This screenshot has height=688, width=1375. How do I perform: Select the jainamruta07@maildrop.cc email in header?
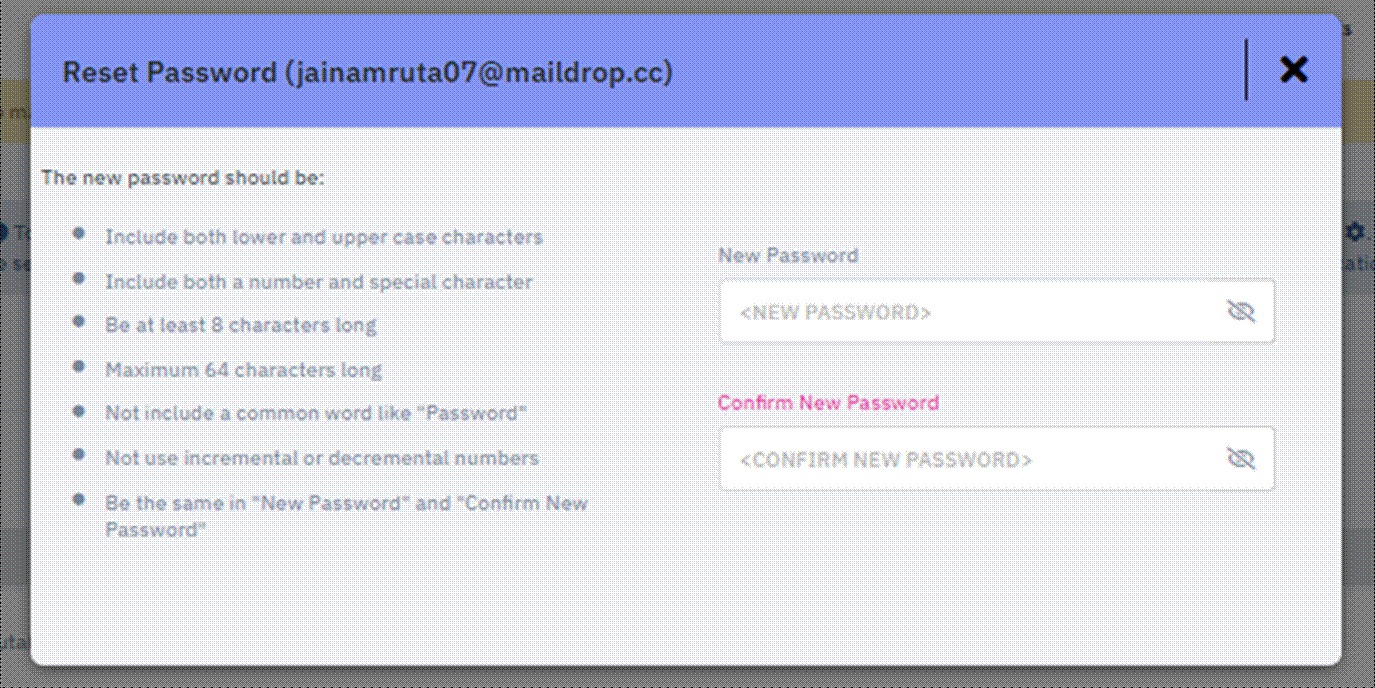479,72
